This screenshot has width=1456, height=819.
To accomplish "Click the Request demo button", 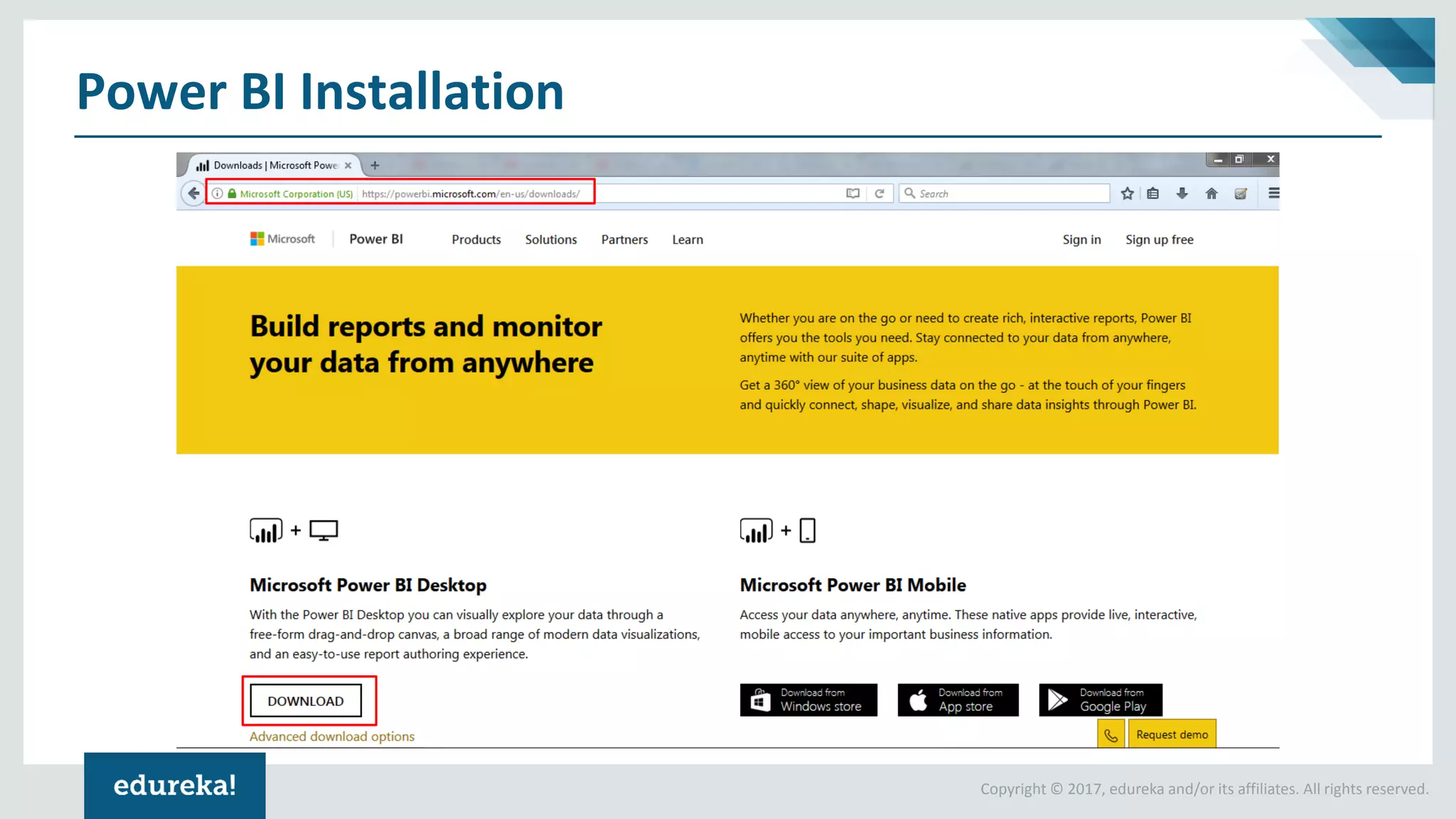I will (1172, 734).
